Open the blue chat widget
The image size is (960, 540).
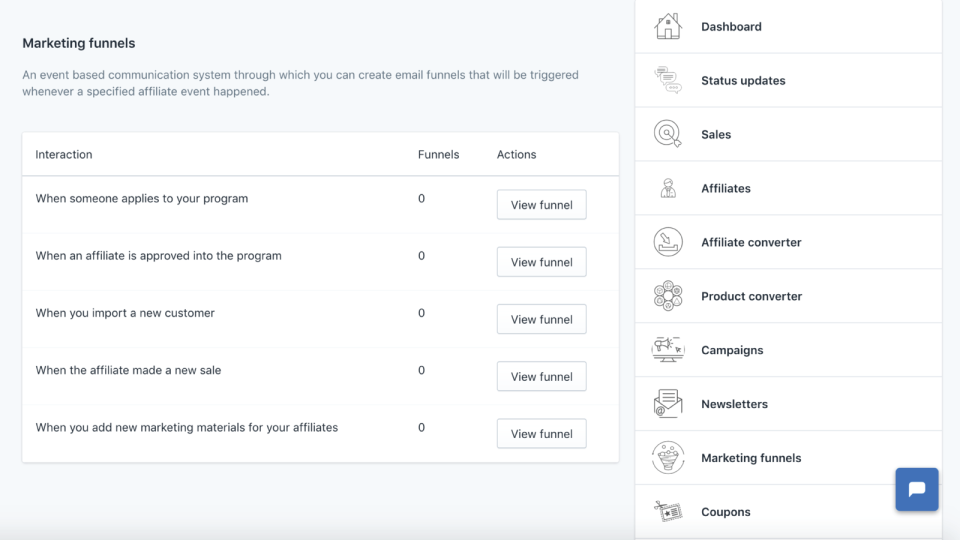coord(917,490)
